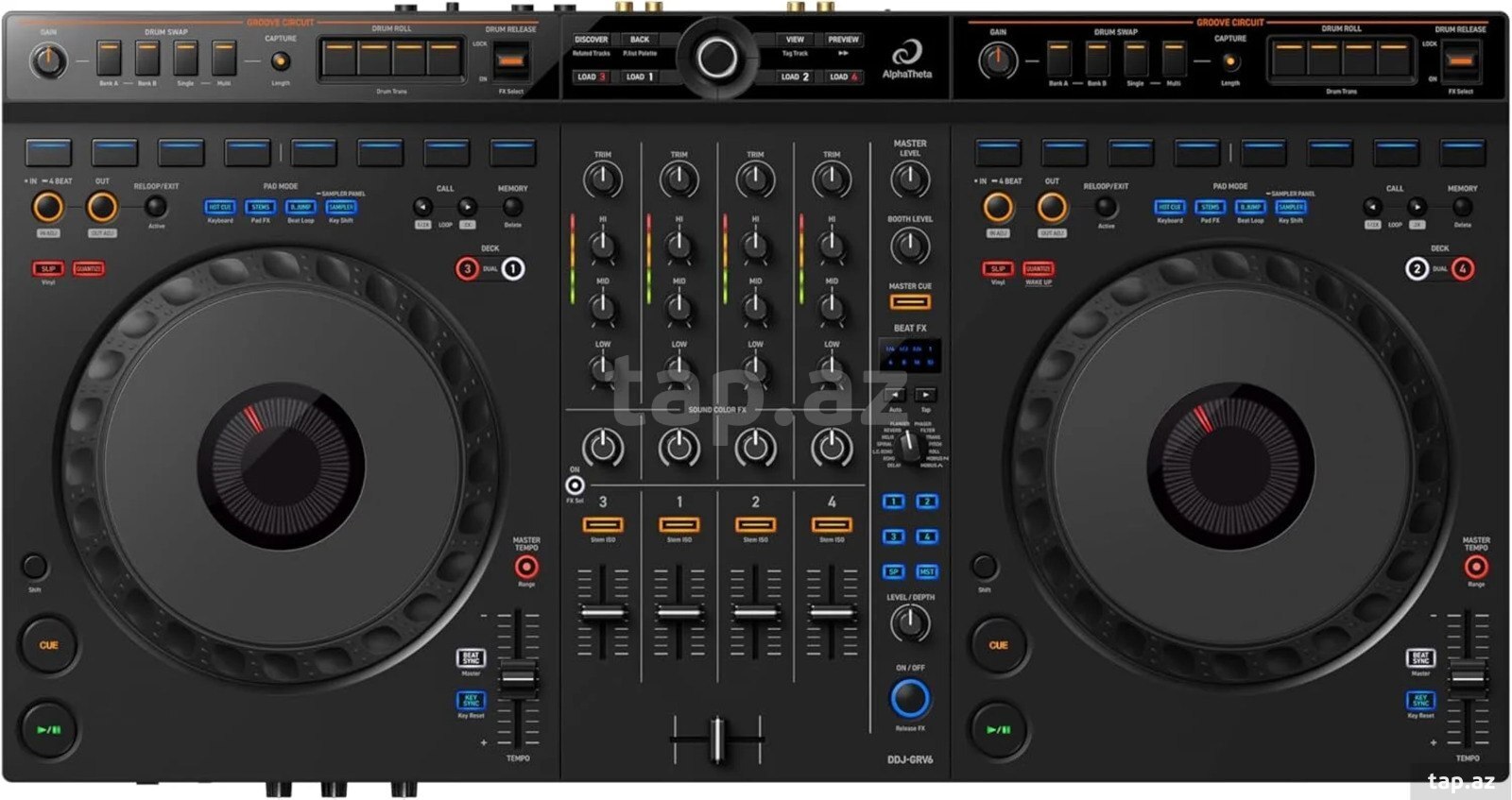
Task: Click the Beat FX beat-left arrow (Auto)
Action: [x=895, y=395]
